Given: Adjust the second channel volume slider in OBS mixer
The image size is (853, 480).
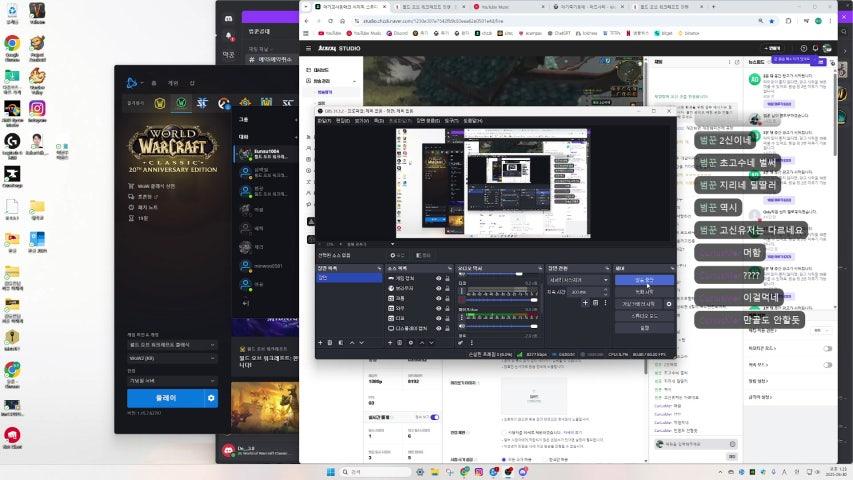Looking at the screenshot, I should [x=502, y=300].
